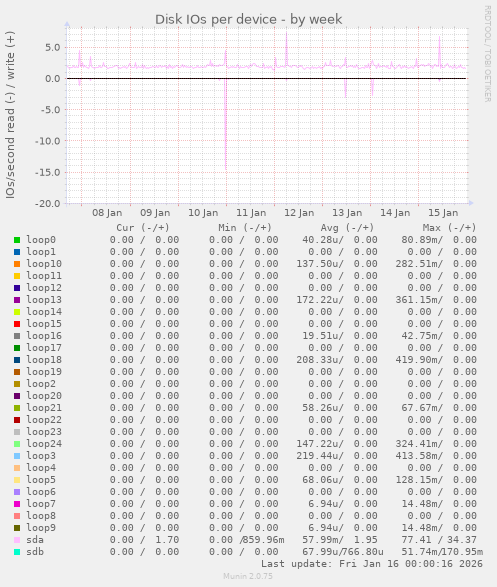Image resolution: width=497 pixels, height=587 pixels.
Task: Click the green loop0 legend color swatch
Action: (17, 240)
